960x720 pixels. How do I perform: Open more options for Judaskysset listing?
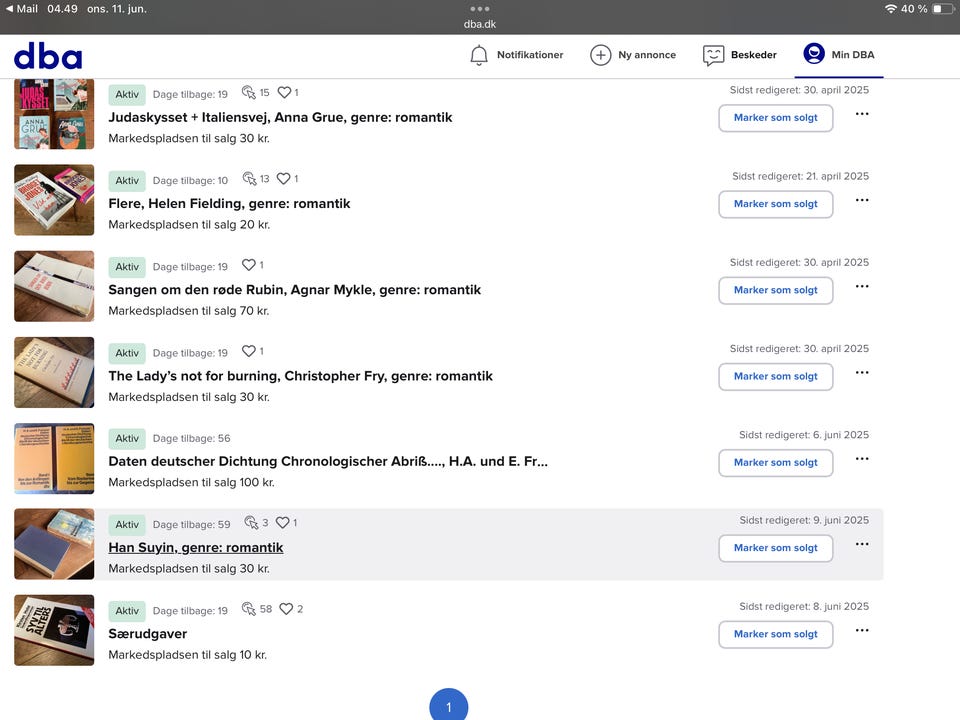pos(862,114)
